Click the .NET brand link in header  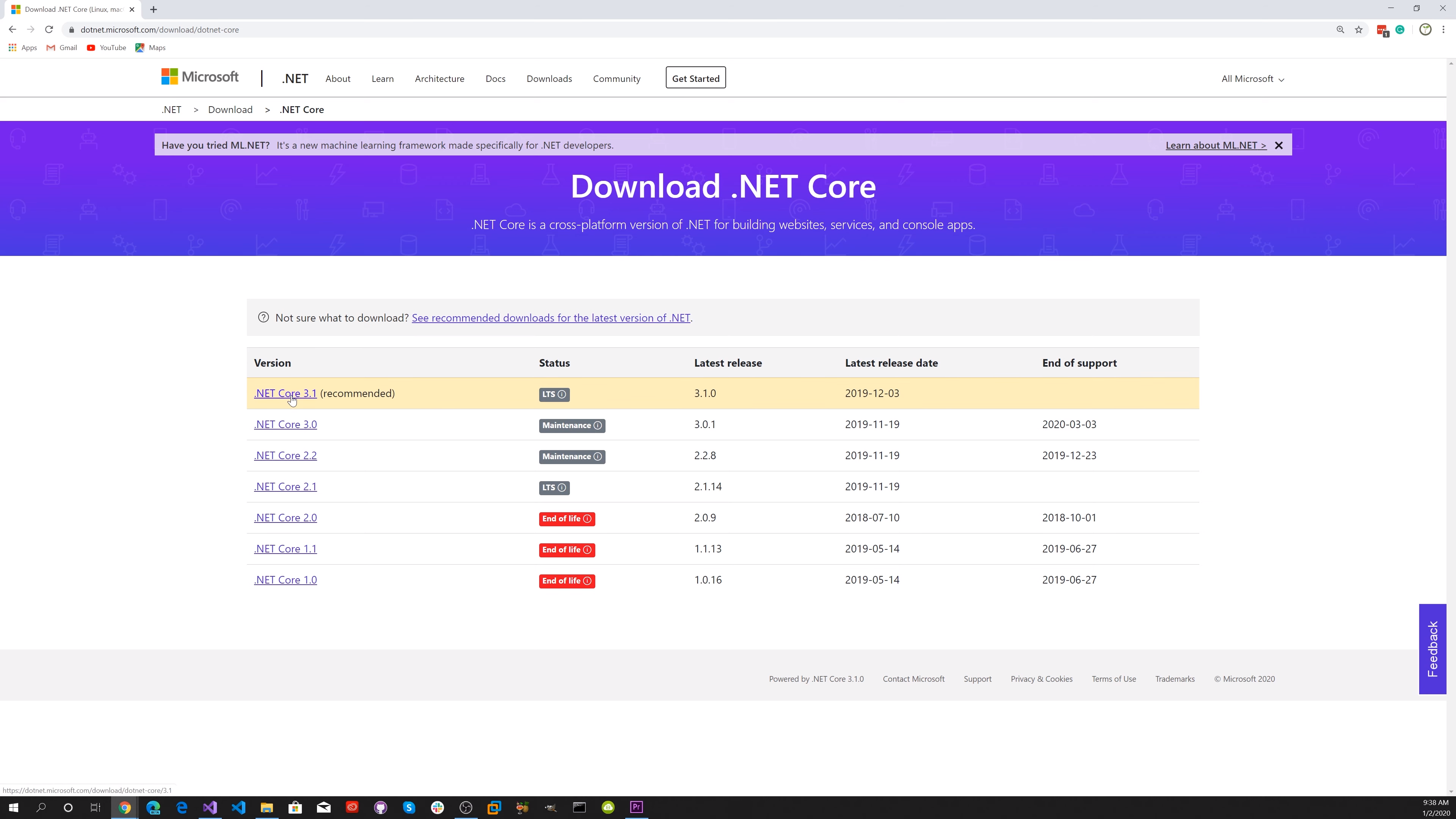tap(295, 78)
